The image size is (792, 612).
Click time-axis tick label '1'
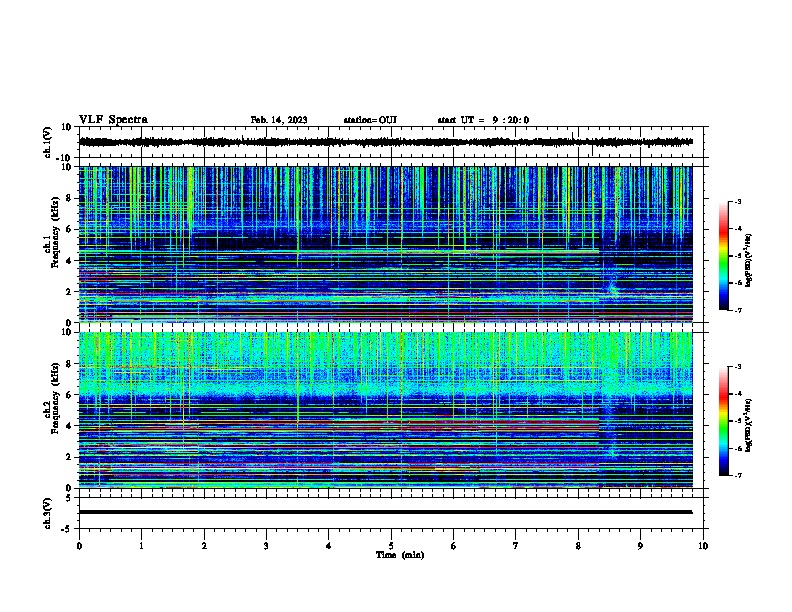click(x=141, y=546)
